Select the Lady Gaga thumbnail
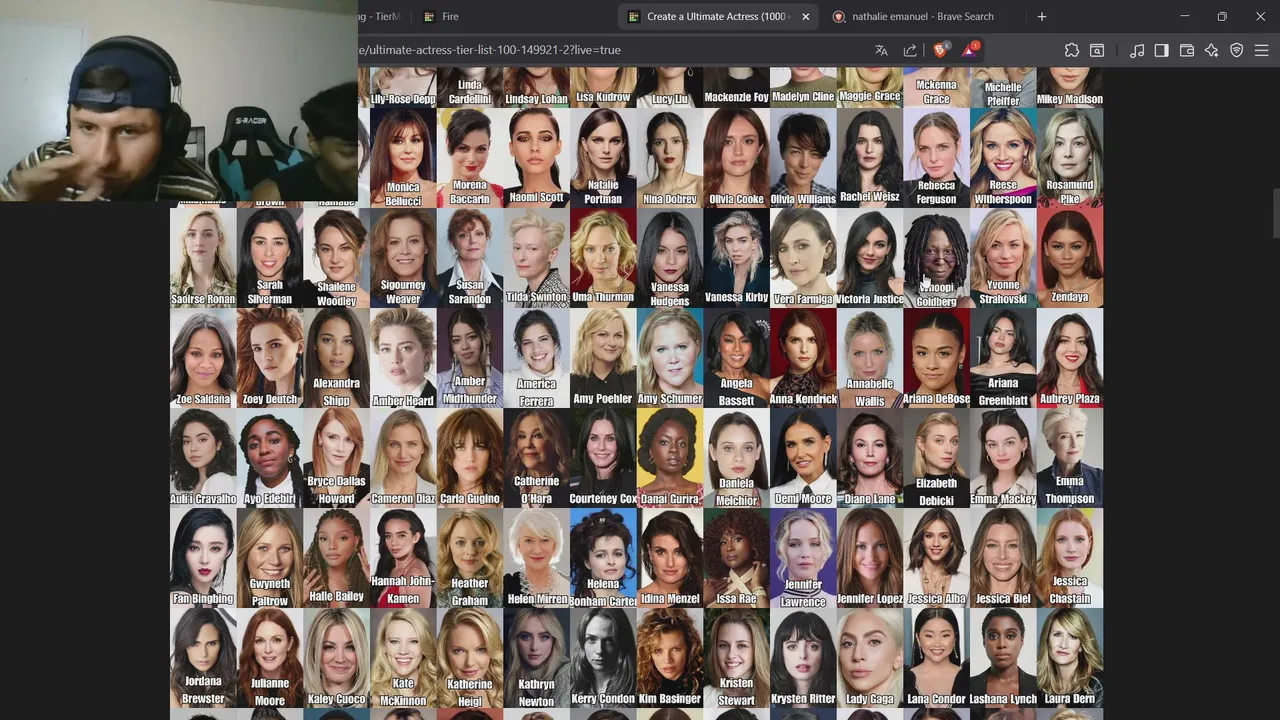 tap(870, 657)
